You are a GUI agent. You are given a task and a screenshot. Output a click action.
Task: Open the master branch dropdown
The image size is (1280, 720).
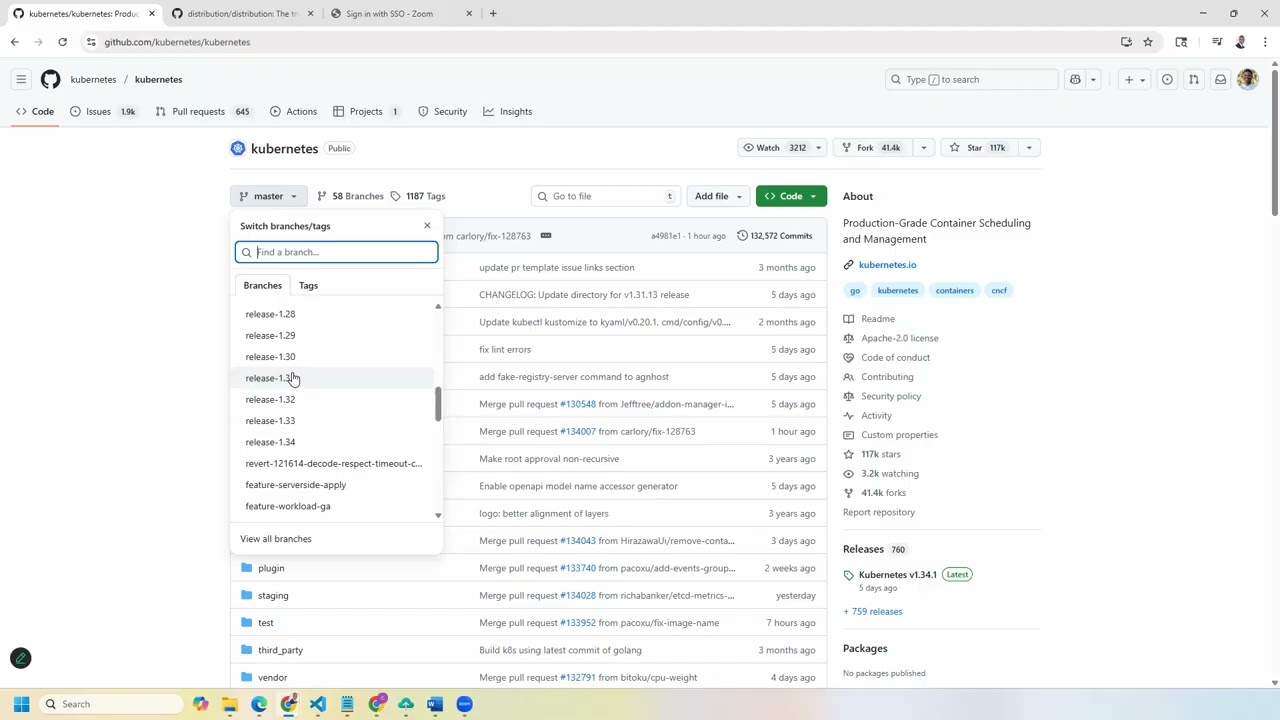coord(268,196)
